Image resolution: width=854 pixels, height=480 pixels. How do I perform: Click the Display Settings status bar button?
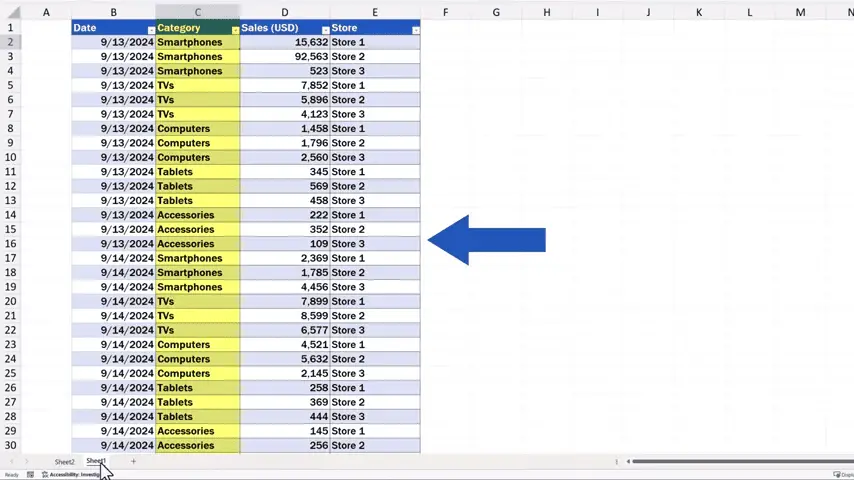[842, 475]
